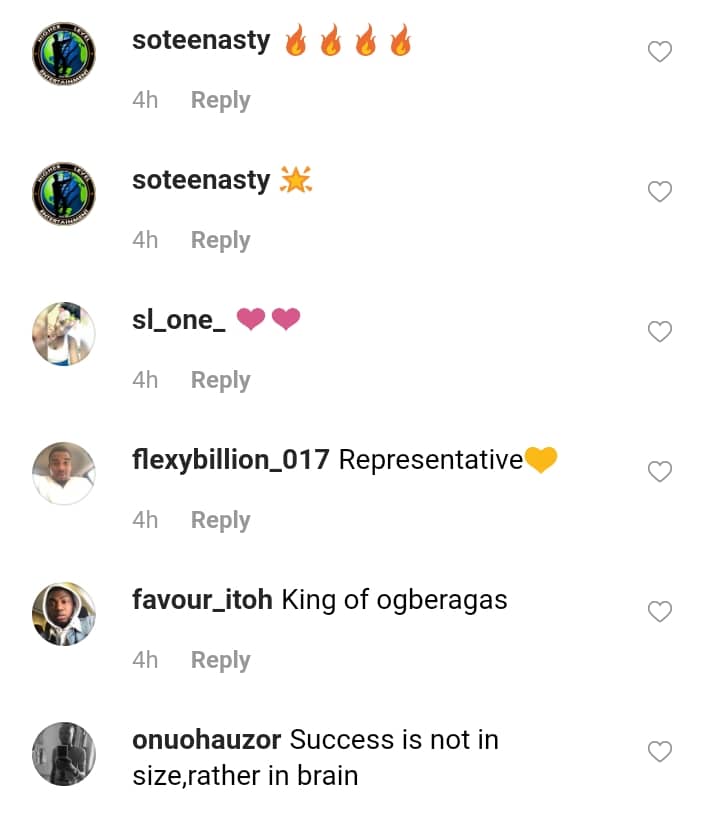
Task: Tap the heart on sl_one_'s comment
Action: [x=660, y=332]
